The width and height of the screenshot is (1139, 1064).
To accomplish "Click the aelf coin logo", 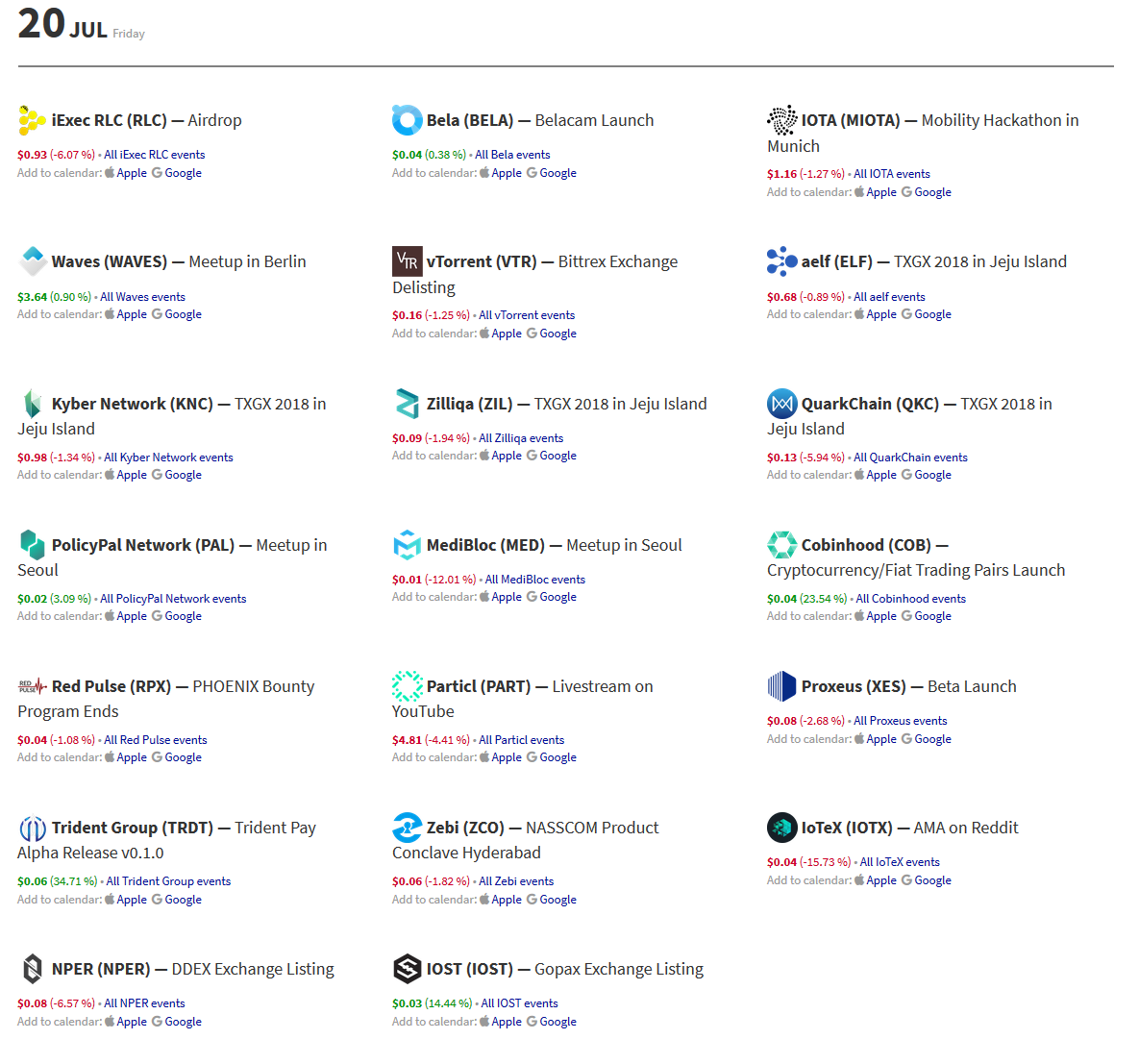I will tap(781, 261).
